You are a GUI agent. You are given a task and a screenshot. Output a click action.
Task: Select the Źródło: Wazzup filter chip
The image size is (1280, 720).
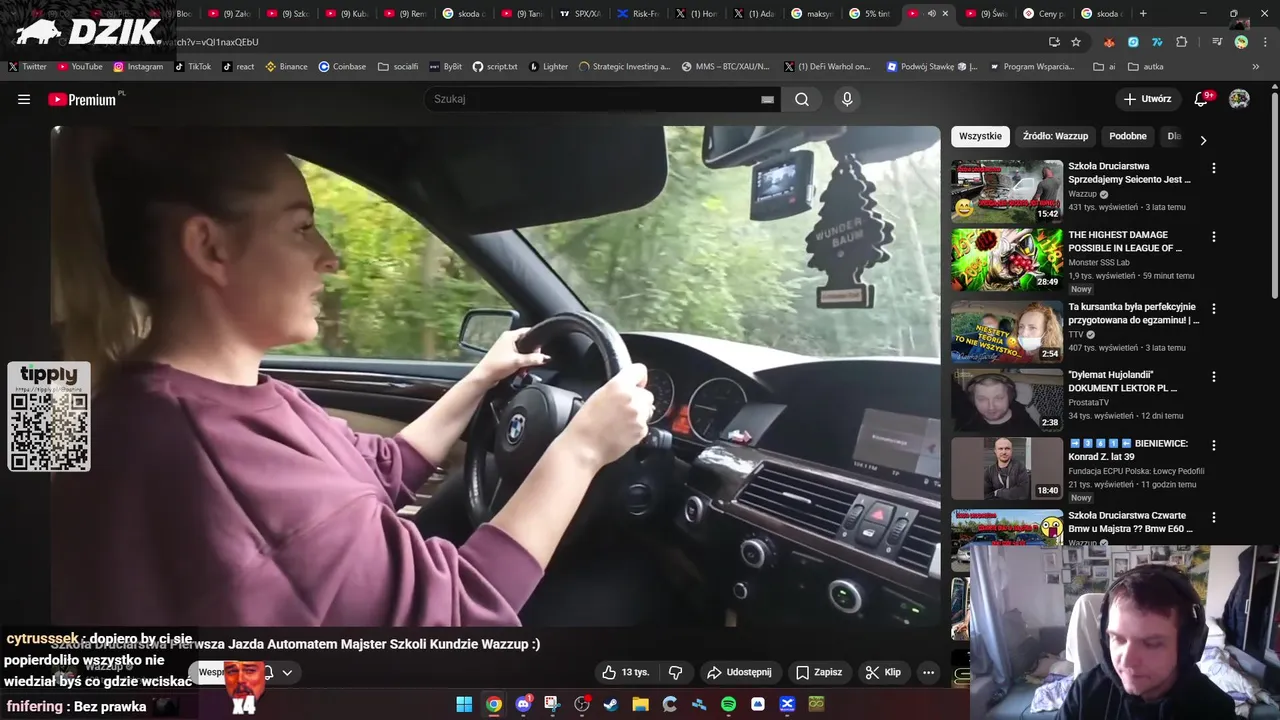[1055, 136]
